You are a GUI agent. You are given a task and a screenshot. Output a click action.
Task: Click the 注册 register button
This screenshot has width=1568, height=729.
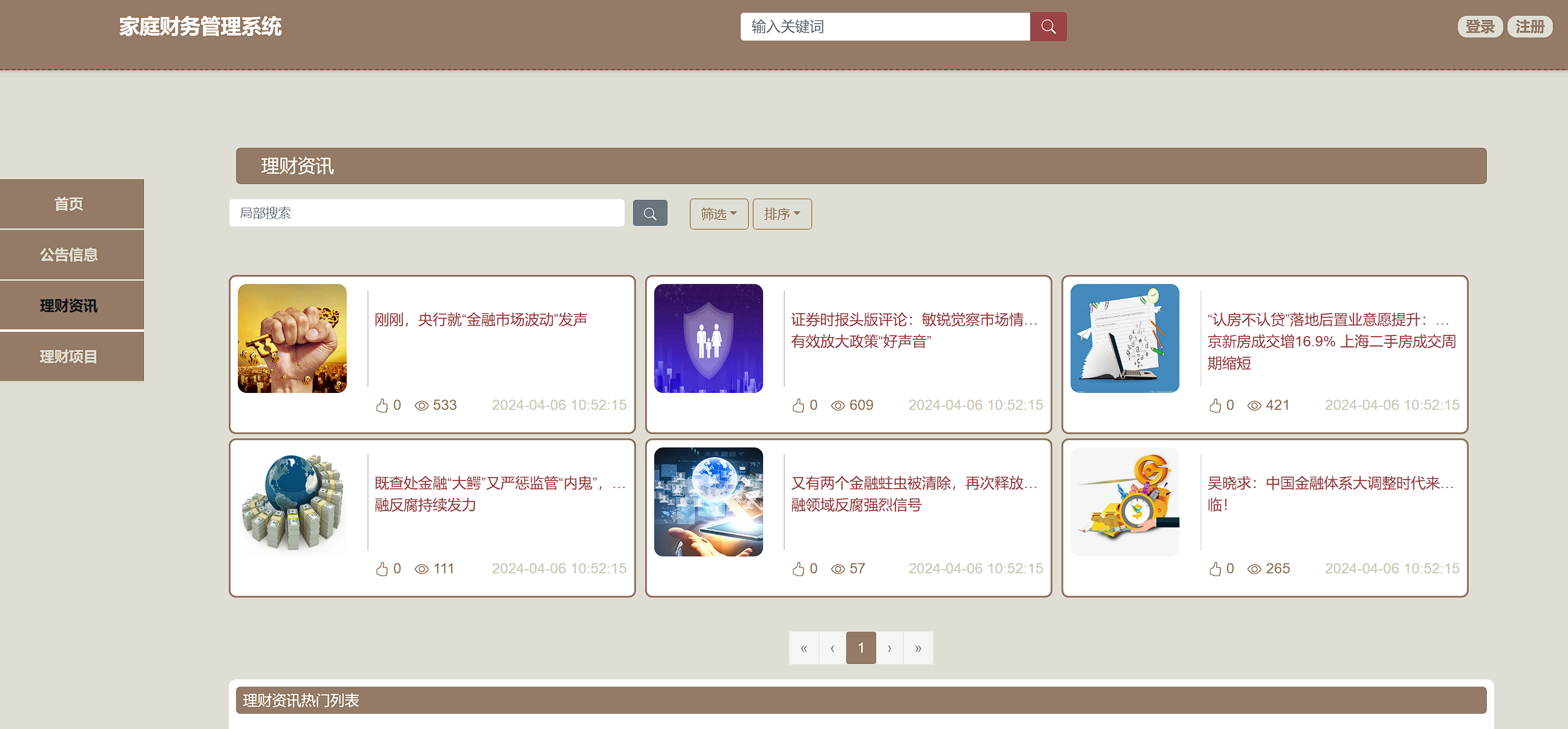pyautogui.click(x=1529, y=27)
